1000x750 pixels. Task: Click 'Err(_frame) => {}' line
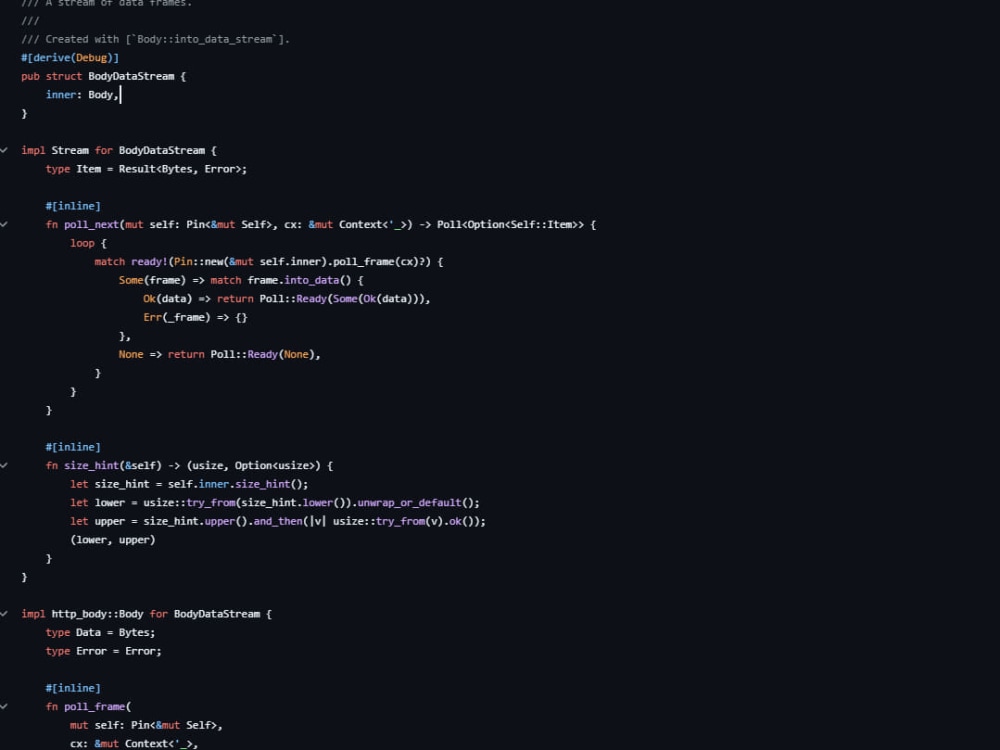click(x=195, y=317)
